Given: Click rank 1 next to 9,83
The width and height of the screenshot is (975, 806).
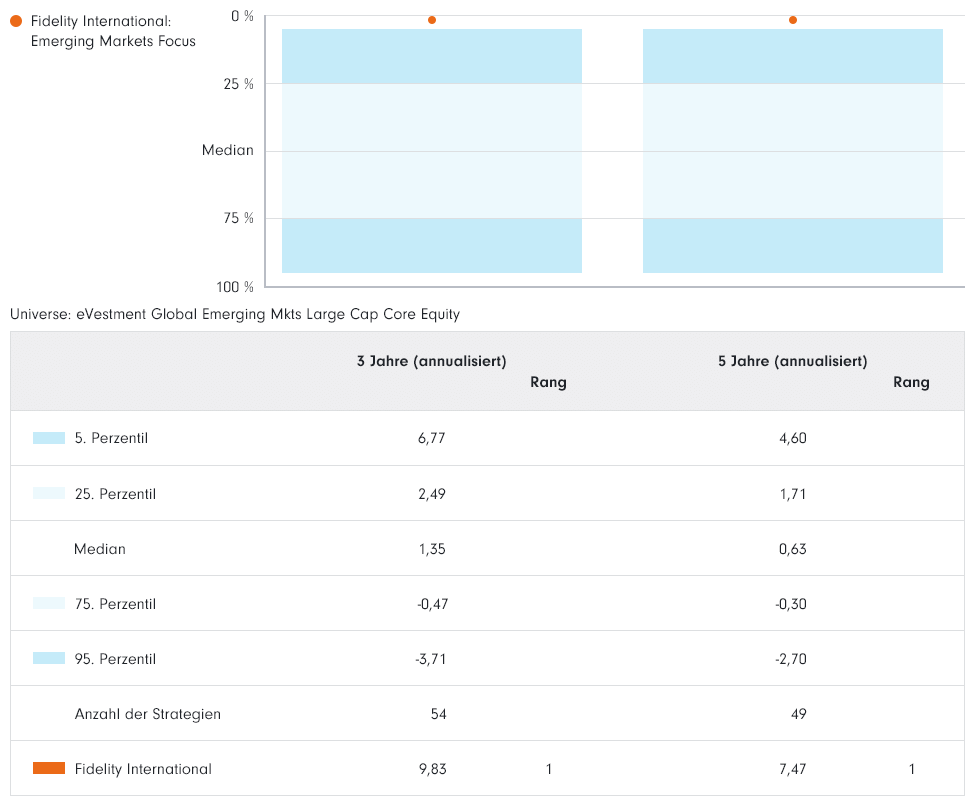Looking at the screenshot, I should click(x=548, y=769).
